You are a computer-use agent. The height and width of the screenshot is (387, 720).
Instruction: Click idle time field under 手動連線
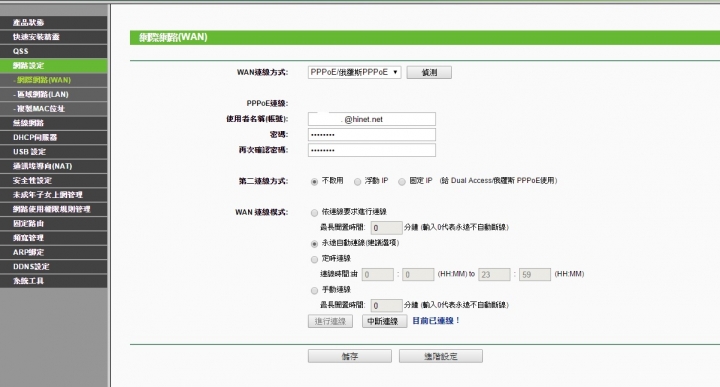coord(386,305)
